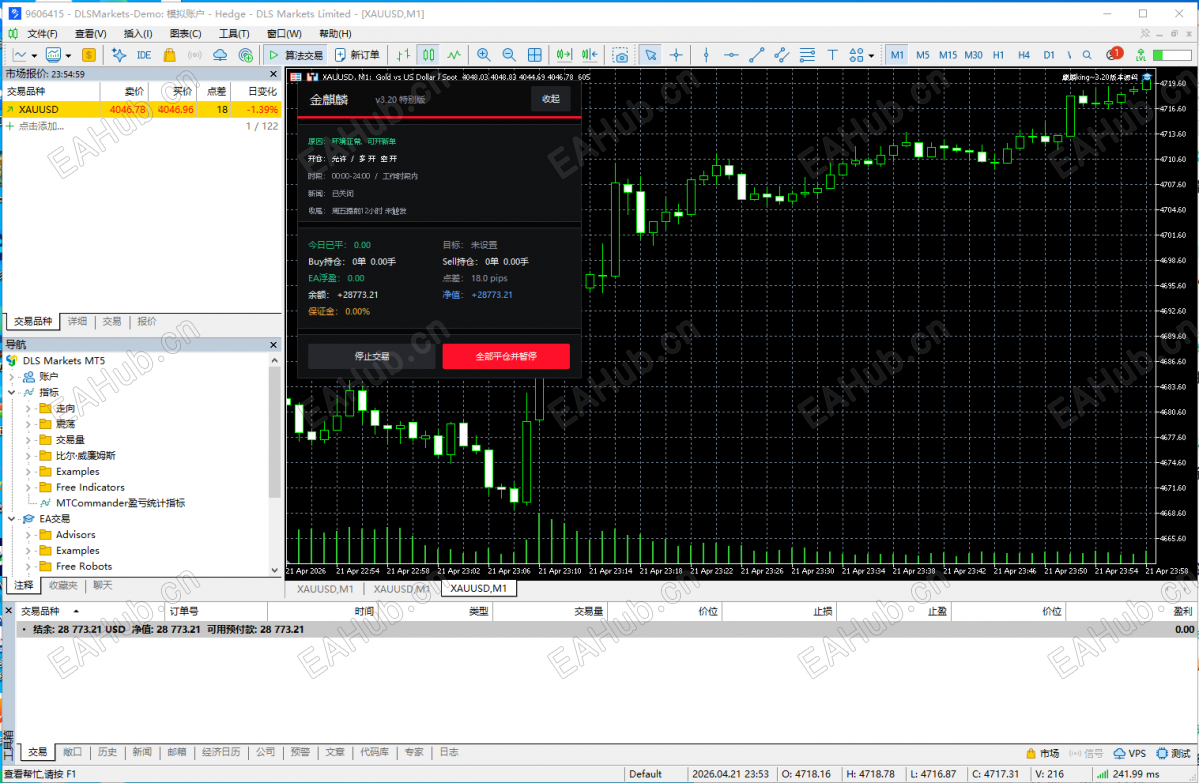1199x783 pixels.
Task: Close the Navigator 导航 panel
Action: [274, 345]
